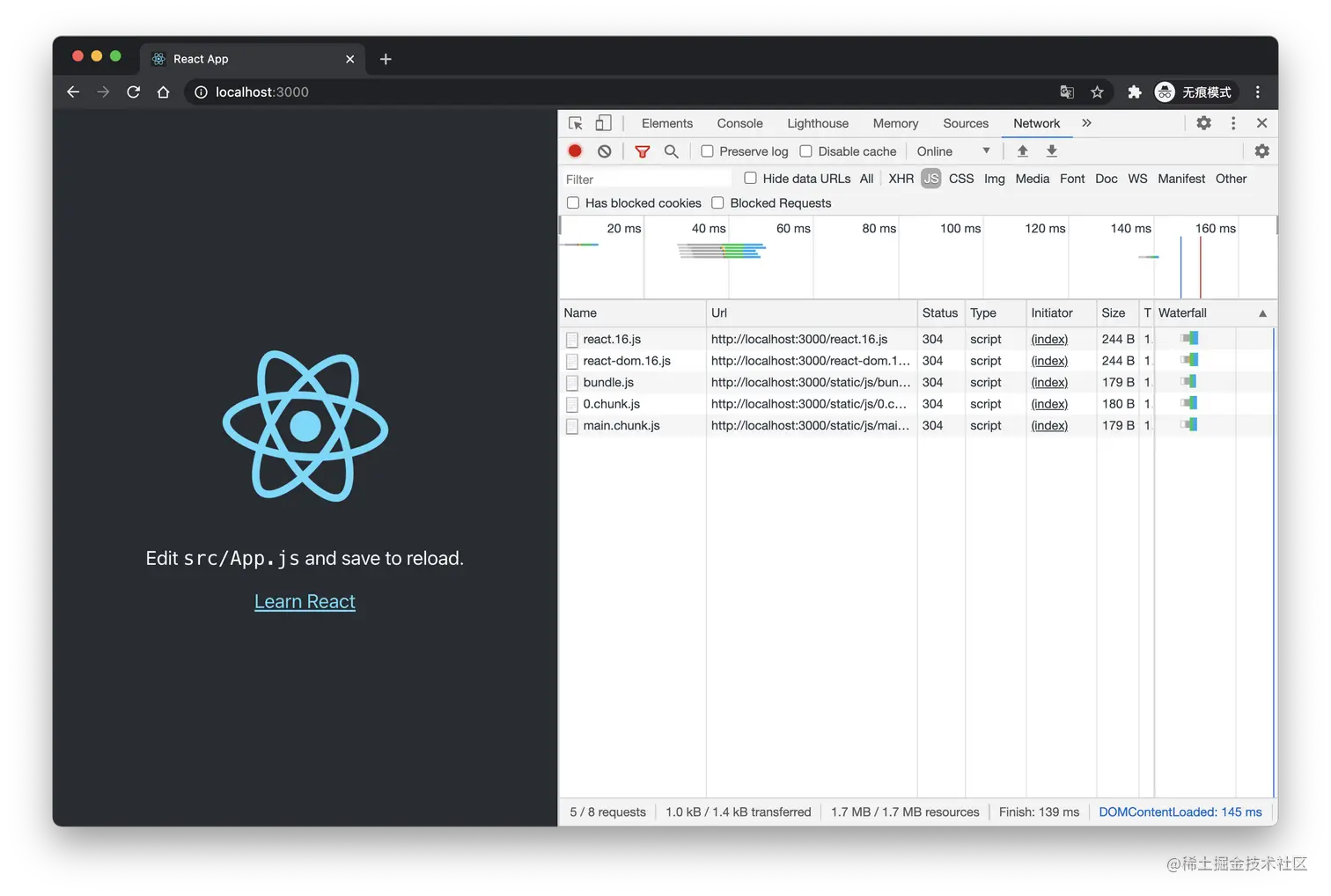Export HAR file with download arrow

click(x=1052, y=151)
